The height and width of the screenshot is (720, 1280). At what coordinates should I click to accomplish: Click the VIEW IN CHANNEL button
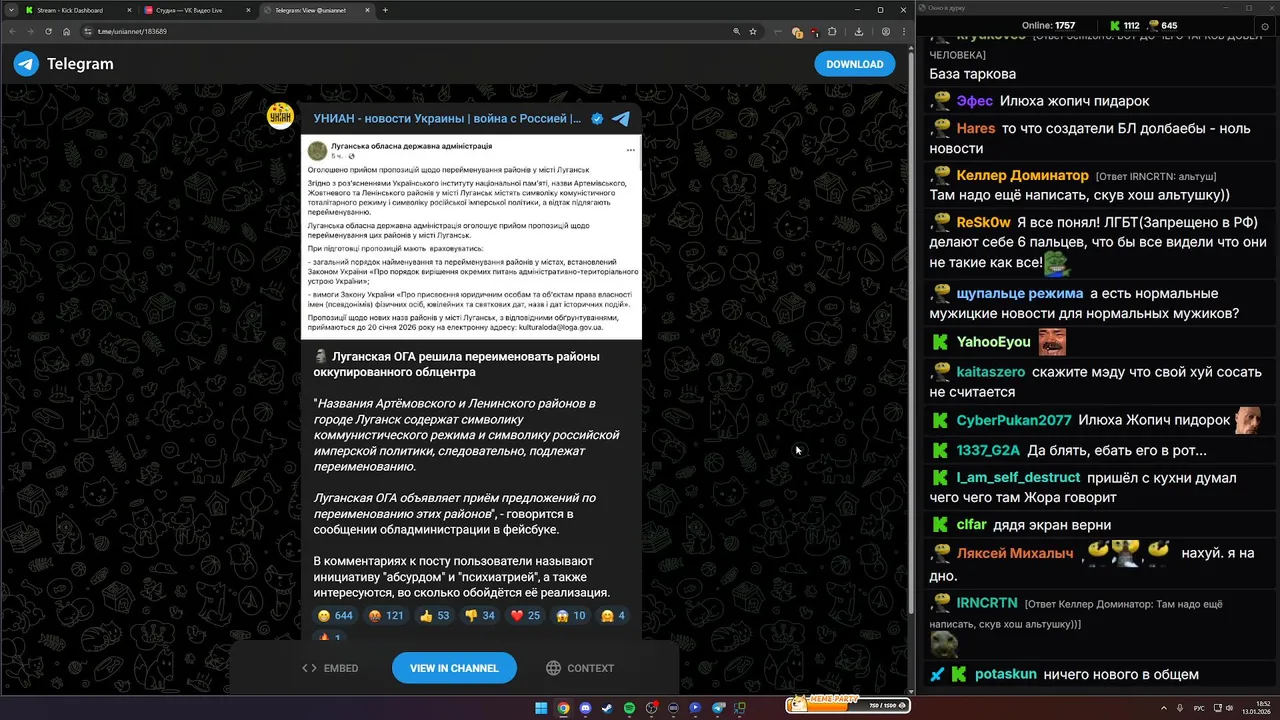454,668
